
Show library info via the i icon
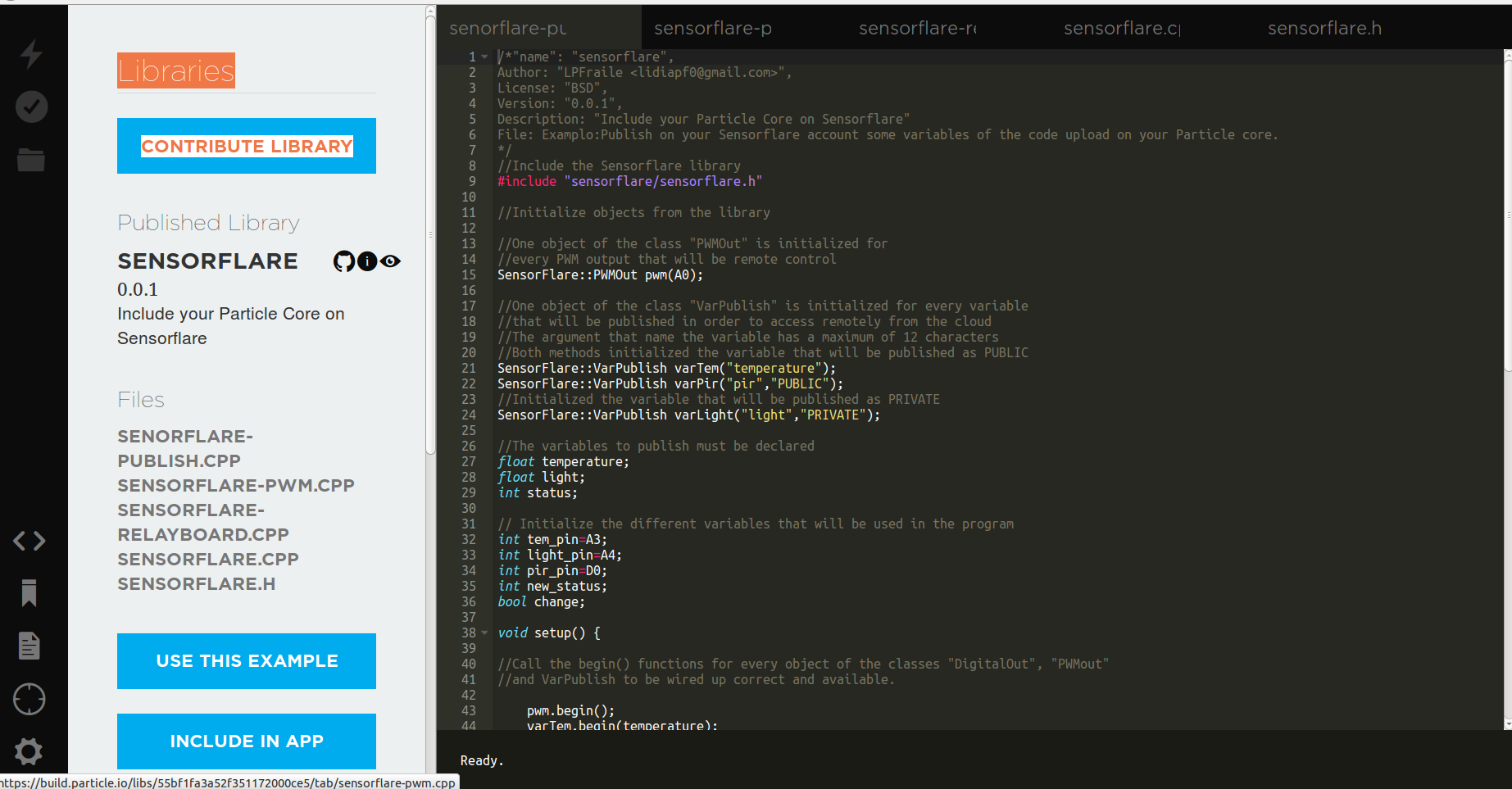(x=367, y=261)
